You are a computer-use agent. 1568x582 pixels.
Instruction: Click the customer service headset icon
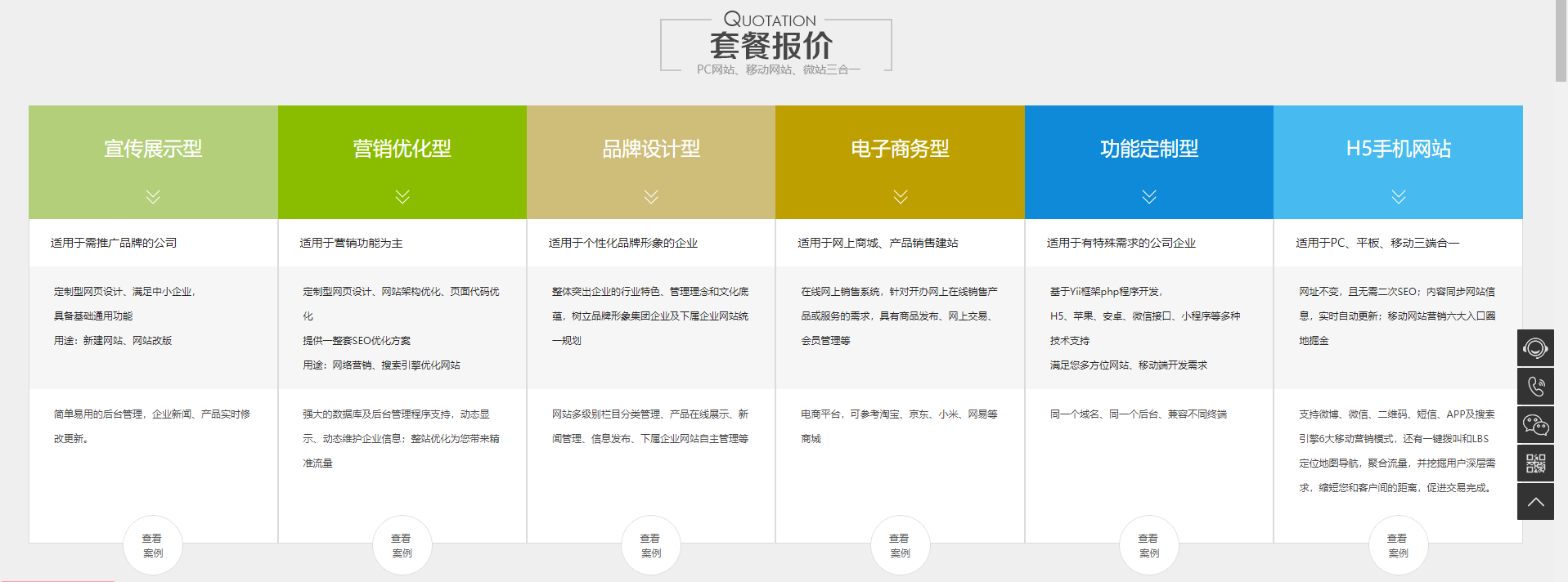(1535, 348)
